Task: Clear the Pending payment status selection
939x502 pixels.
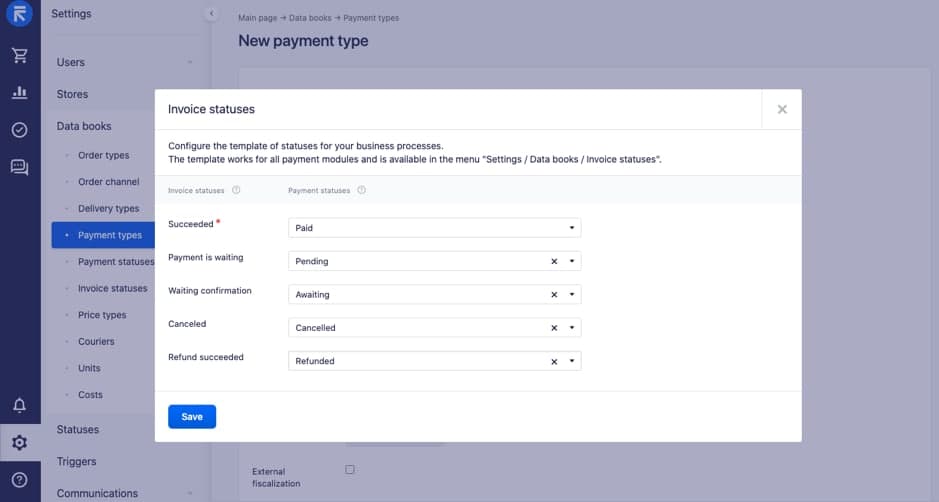Action: coord(554,261)
